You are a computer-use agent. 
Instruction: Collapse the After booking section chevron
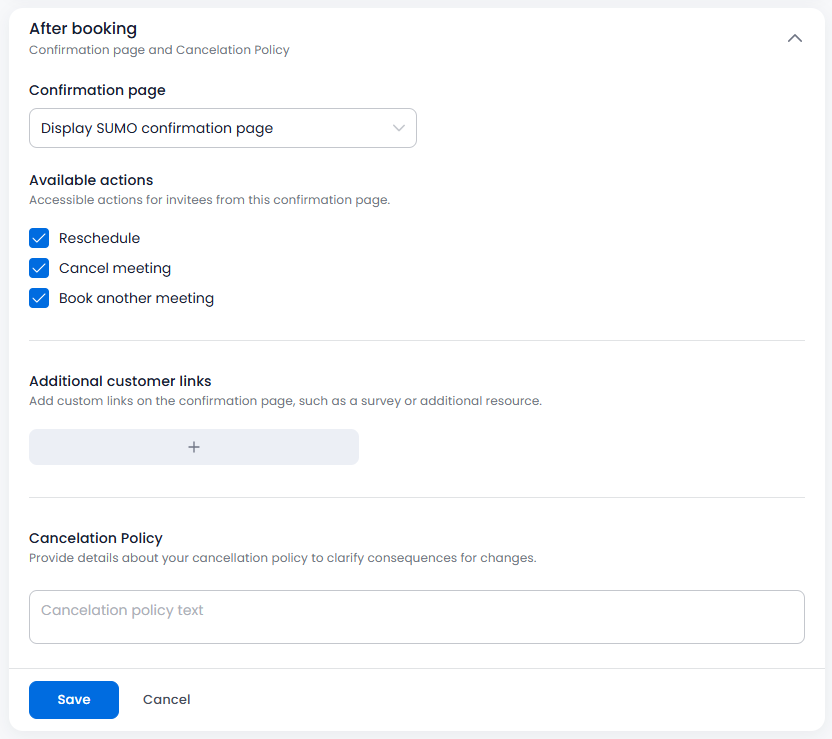click(794, 38)
